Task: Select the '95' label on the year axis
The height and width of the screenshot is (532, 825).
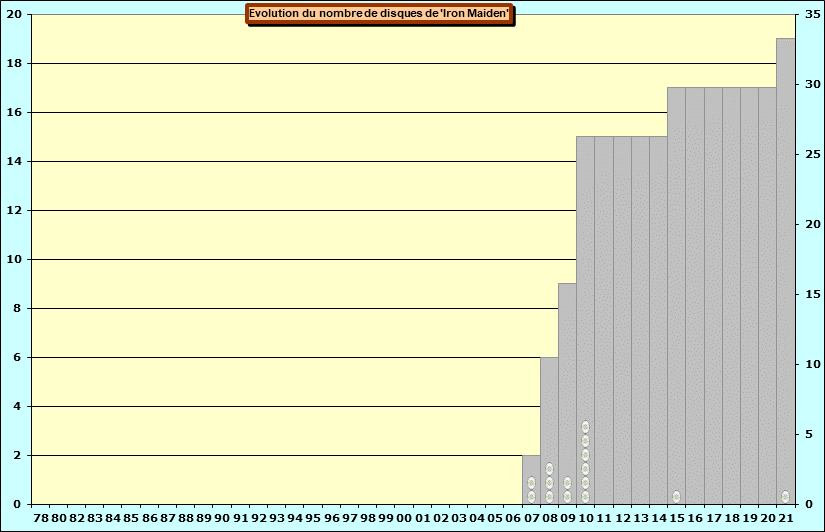Action: click(x=313, y=518)
